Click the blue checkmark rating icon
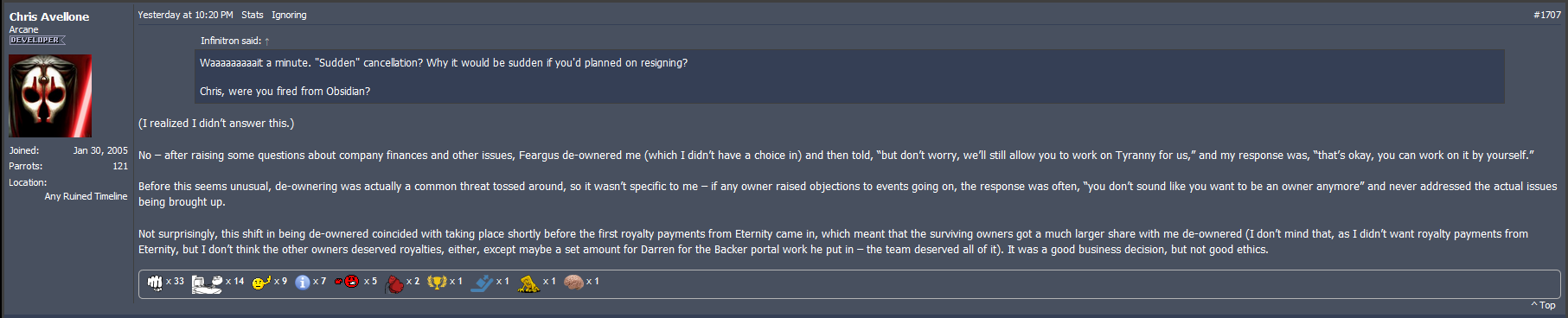The image size is (1568, 318). (482, 283)
